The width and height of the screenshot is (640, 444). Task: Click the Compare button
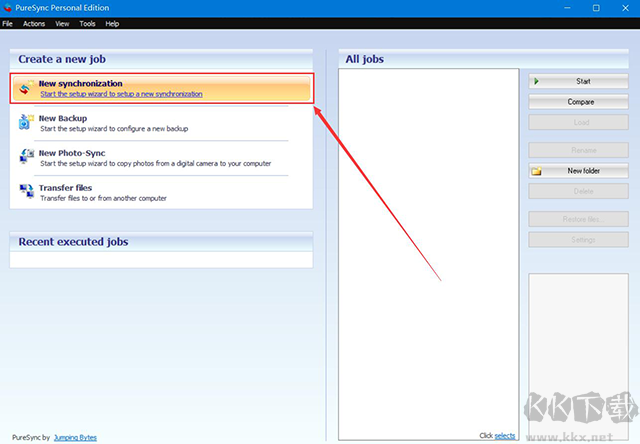point(578,102)
